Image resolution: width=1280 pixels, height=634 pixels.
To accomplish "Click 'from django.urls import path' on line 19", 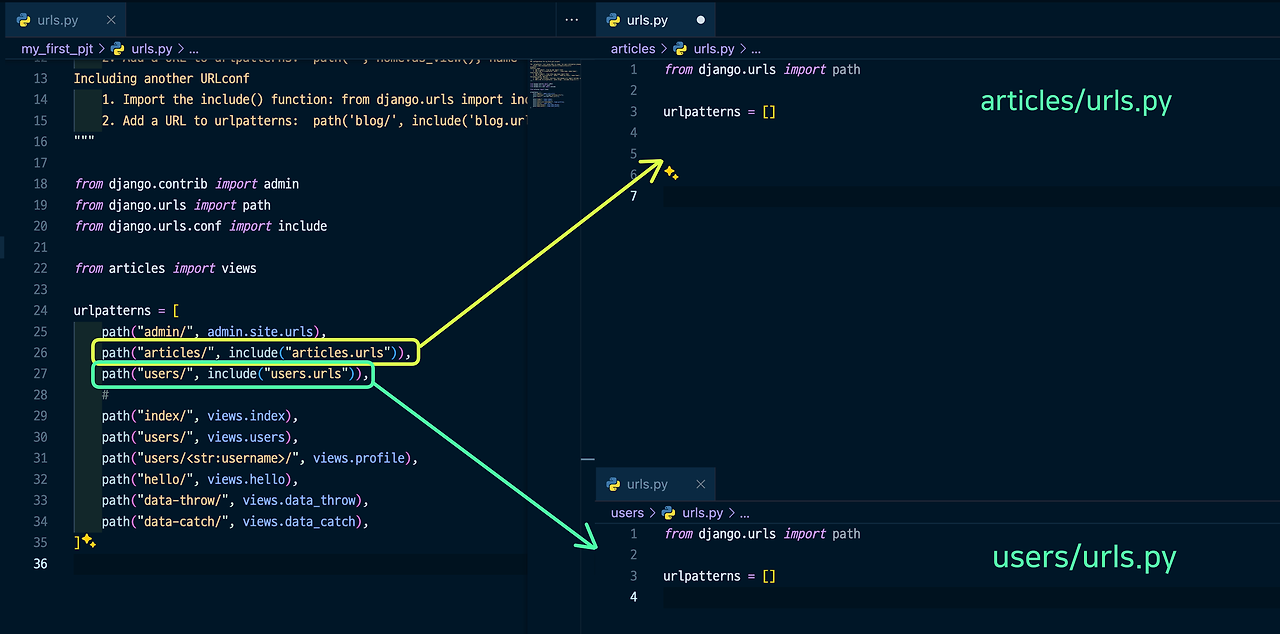I will pyautogui.click(x=172, y=205).
